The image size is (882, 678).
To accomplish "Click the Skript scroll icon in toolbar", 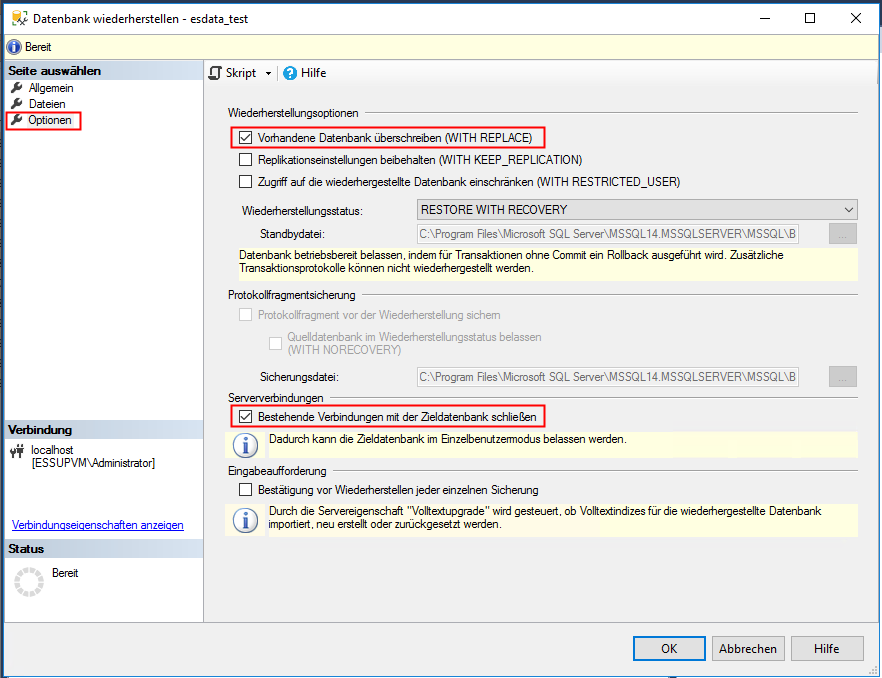I will pos(215,73).
